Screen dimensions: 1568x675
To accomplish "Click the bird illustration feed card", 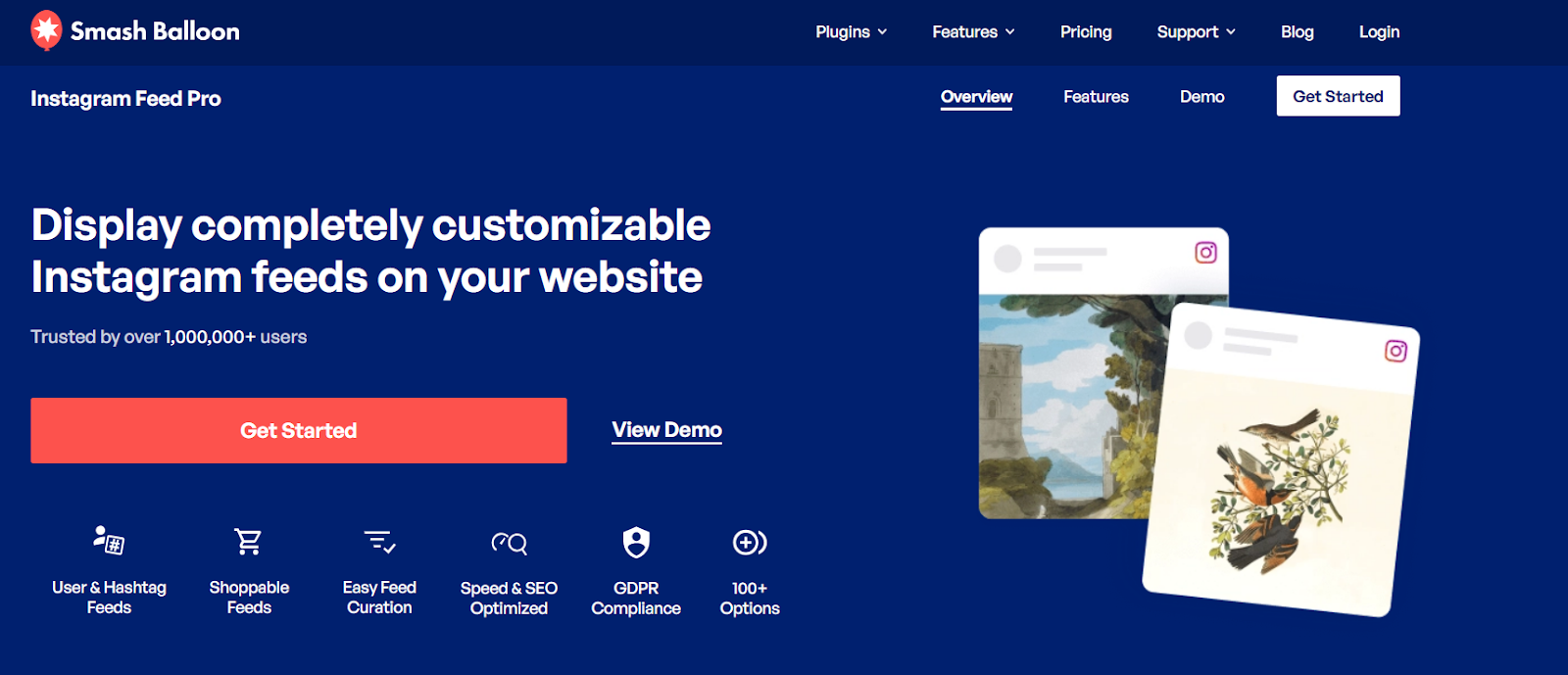I will [x=1281, y=460].
